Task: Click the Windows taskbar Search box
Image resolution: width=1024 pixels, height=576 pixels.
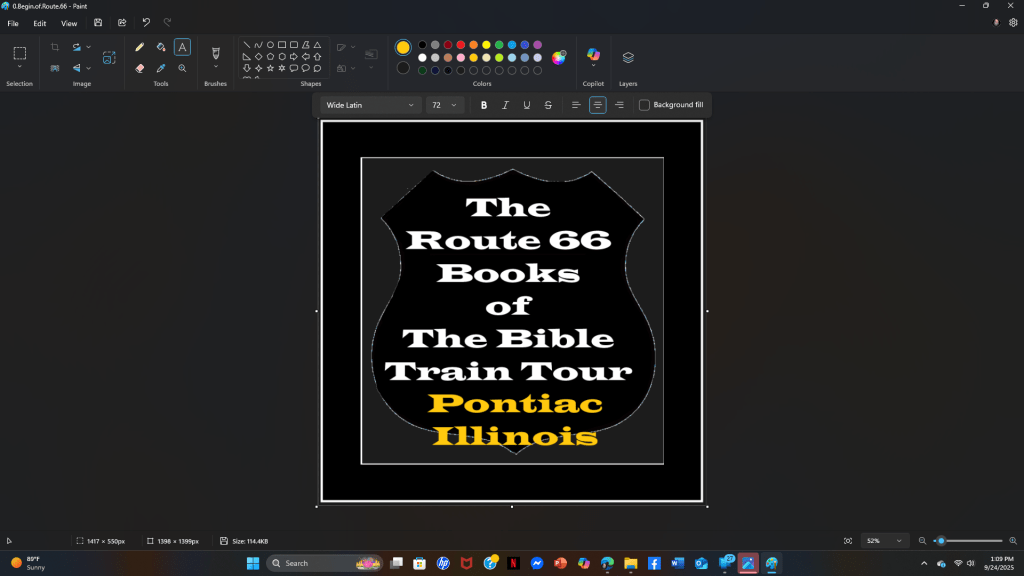Action: [x=310, y=563]
